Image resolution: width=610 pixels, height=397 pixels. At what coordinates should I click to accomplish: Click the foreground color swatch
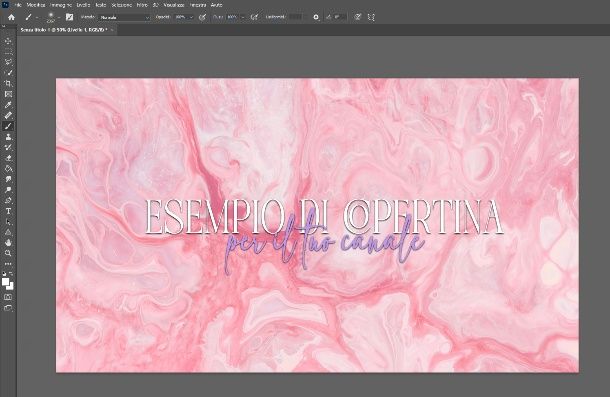click(5, 282)
